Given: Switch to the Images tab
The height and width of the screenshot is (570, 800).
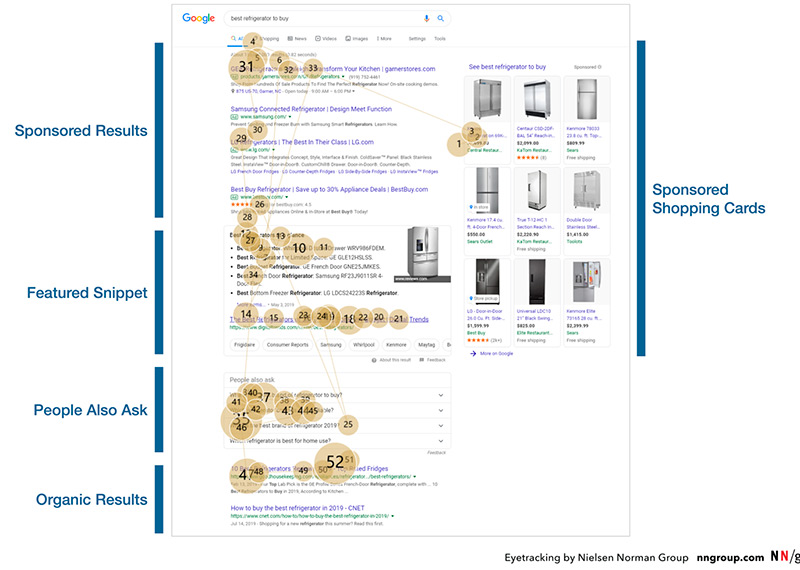Looking at the screenshot, I should (x=354, y=38).
